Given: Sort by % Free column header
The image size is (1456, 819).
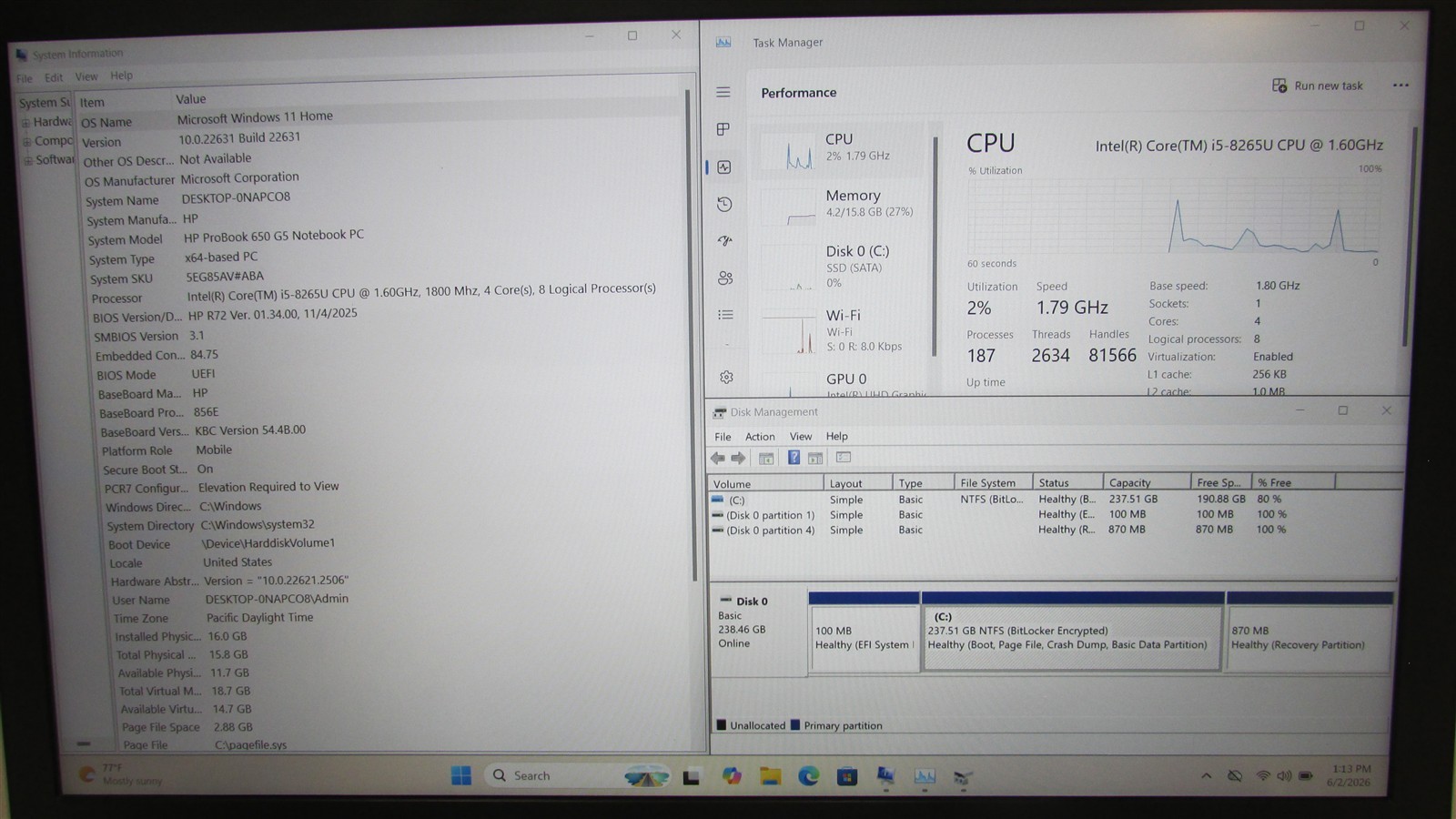Looking at the screenshot, I should (x=1293, y=483).
